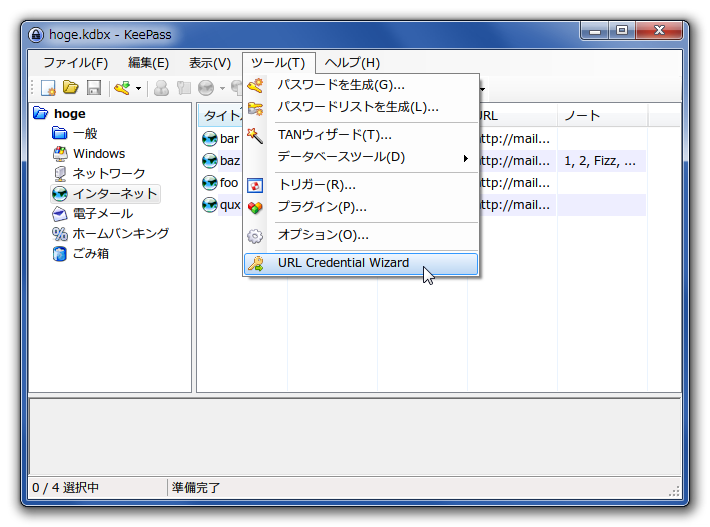Open the dropdown arrow beside URL globe
710x527 pixels.
tap(222, 88)
